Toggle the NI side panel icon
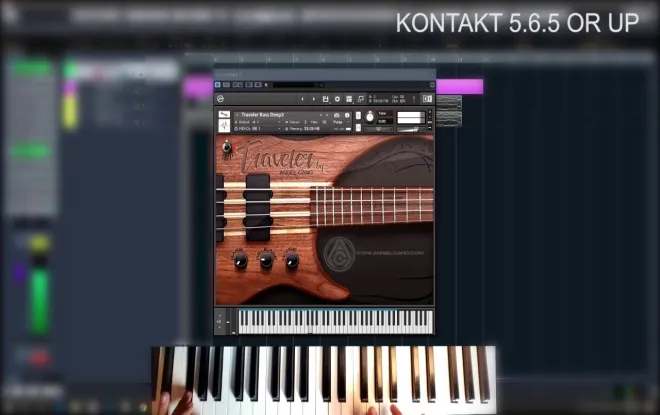 427,99
